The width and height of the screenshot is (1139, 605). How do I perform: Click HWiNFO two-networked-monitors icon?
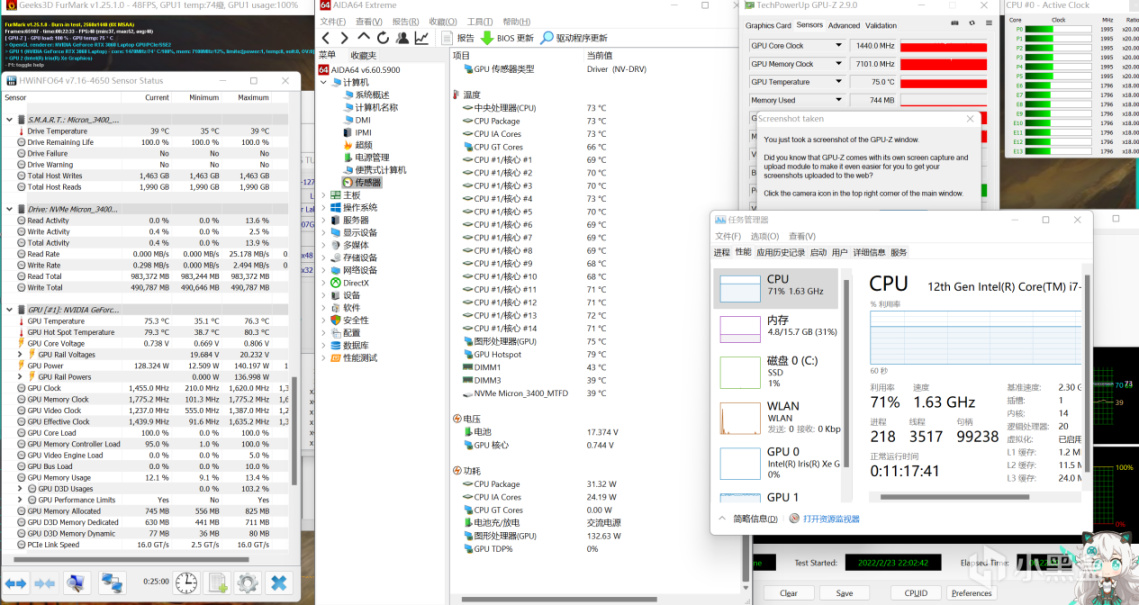click(x=112, y=582)
